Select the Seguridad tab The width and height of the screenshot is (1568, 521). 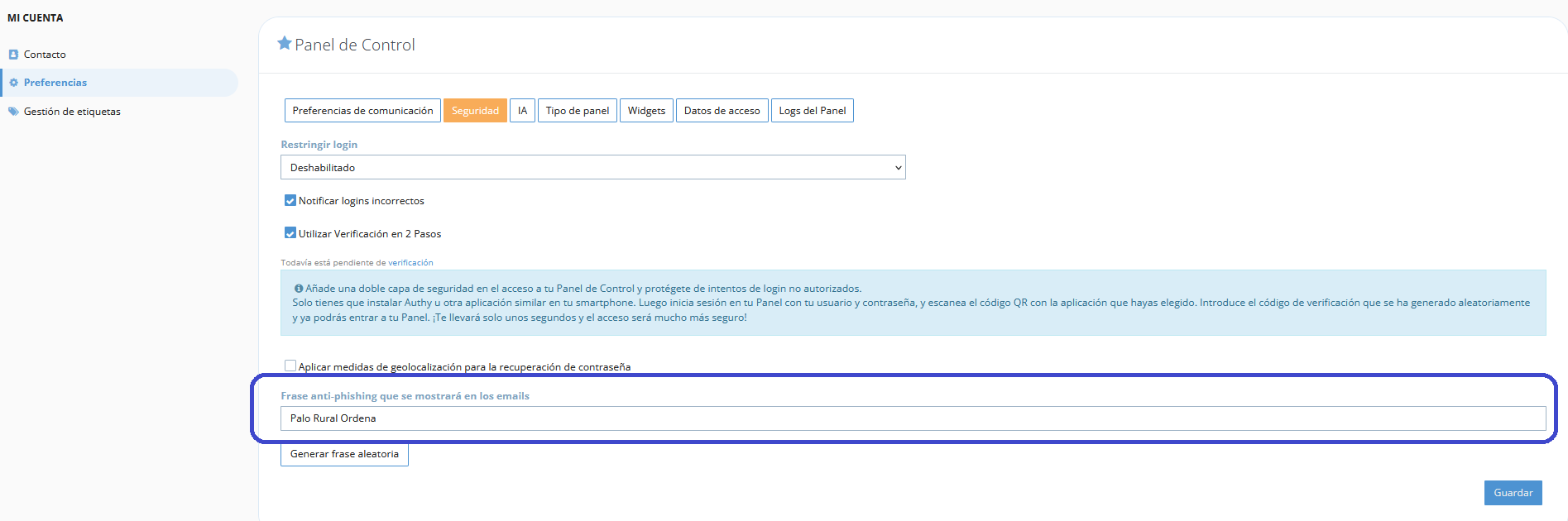coord(475,111)
